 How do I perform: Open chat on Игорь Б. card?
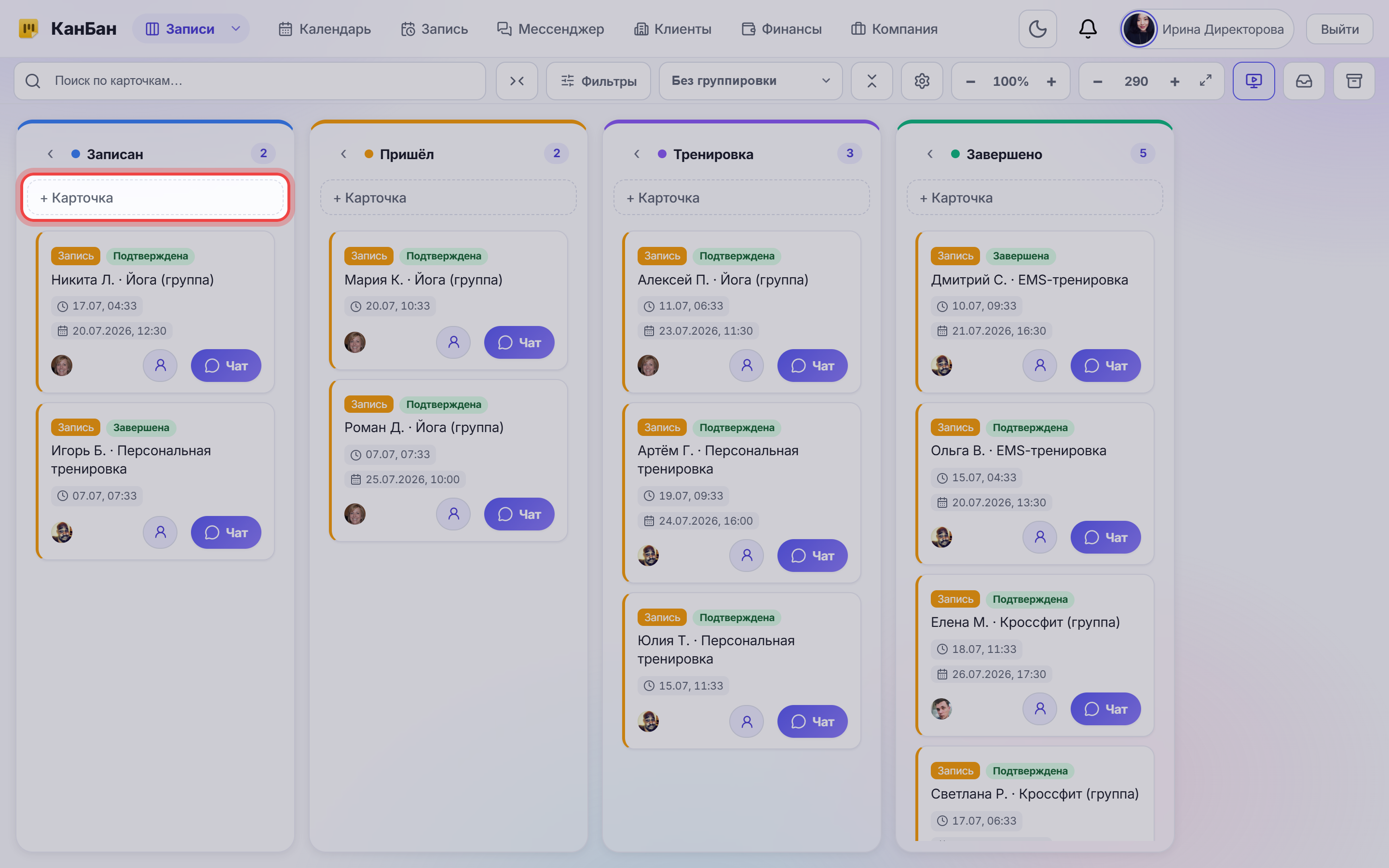coord(226,533)
